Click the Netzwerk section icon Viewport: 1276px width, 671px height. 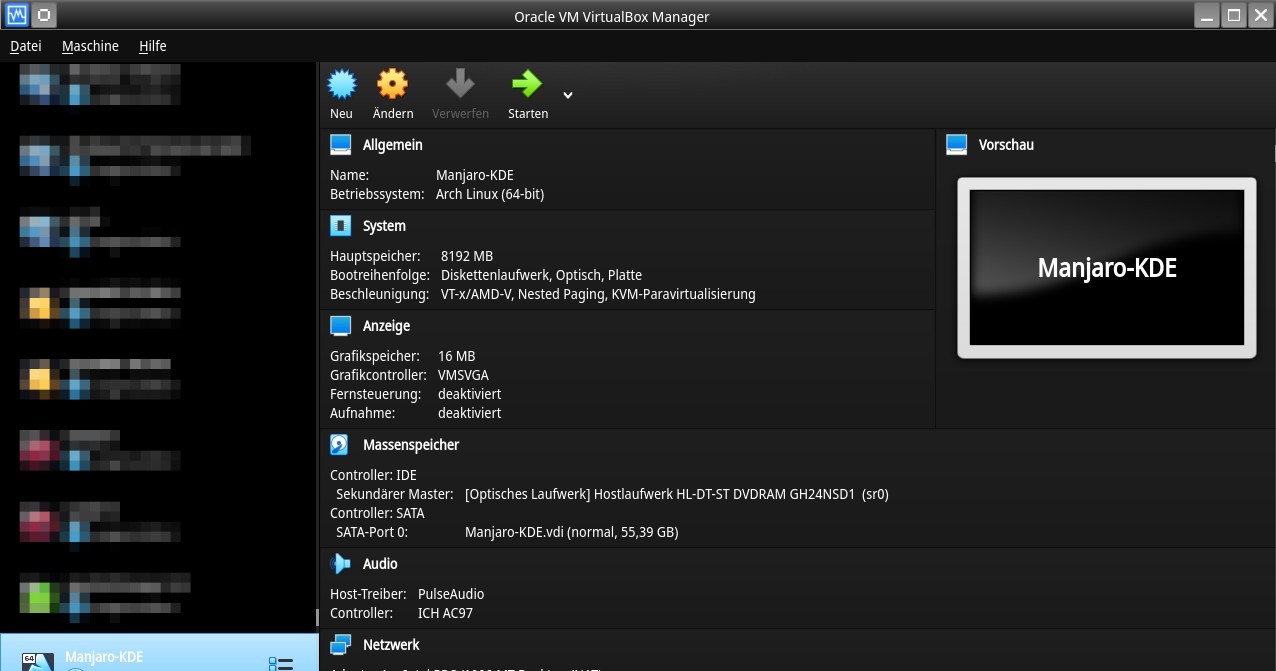(x=341, y=645)
